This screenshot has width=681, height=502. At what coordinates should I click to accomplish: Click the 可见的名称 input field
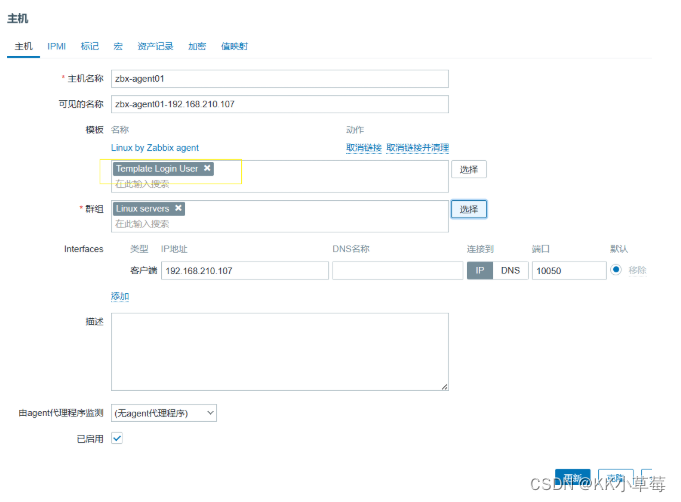pyautogui.click(x=280, y=104)
